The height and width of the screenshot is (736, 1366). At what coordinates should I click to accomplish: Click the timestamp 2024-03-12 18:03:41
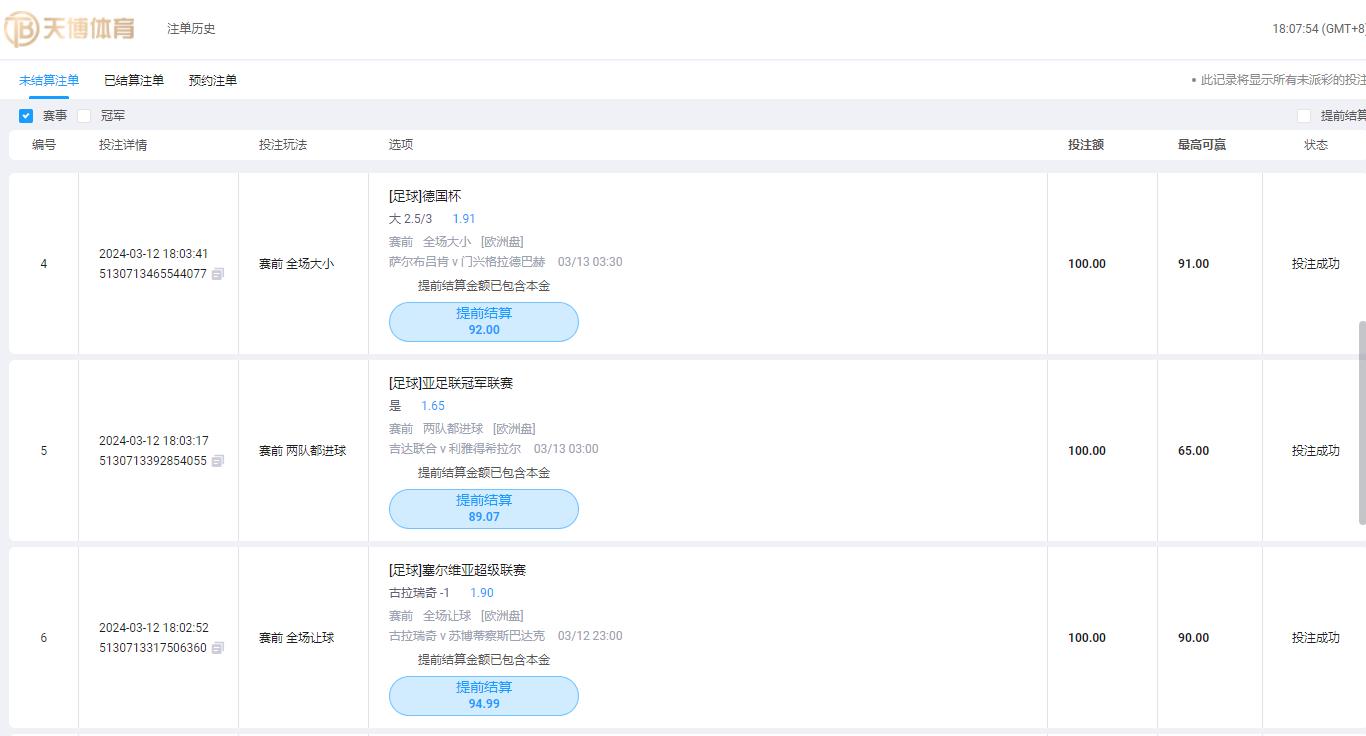point(154,254)
